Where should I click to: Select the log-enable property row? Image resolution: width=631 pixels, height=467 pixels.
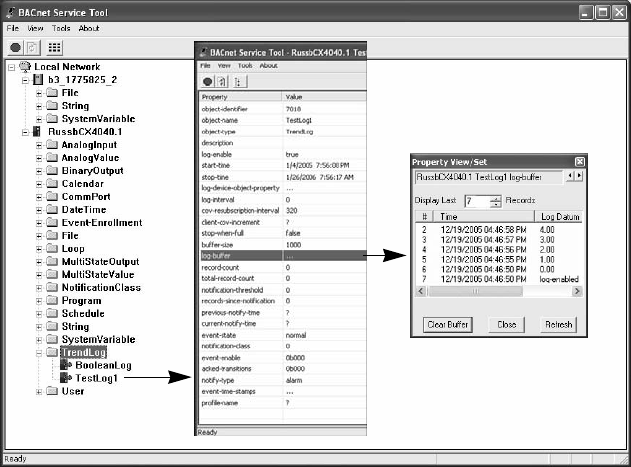pos(283,154)
